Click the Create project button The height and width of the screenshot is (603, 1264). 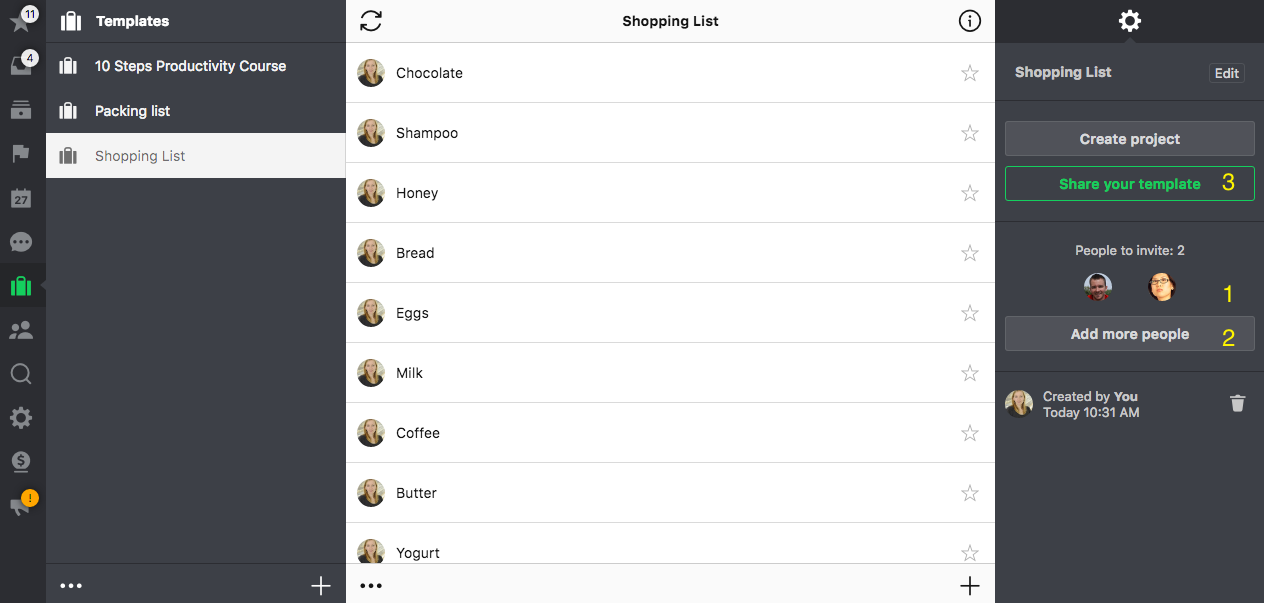pyautogui.click(x=1130, y=139)
